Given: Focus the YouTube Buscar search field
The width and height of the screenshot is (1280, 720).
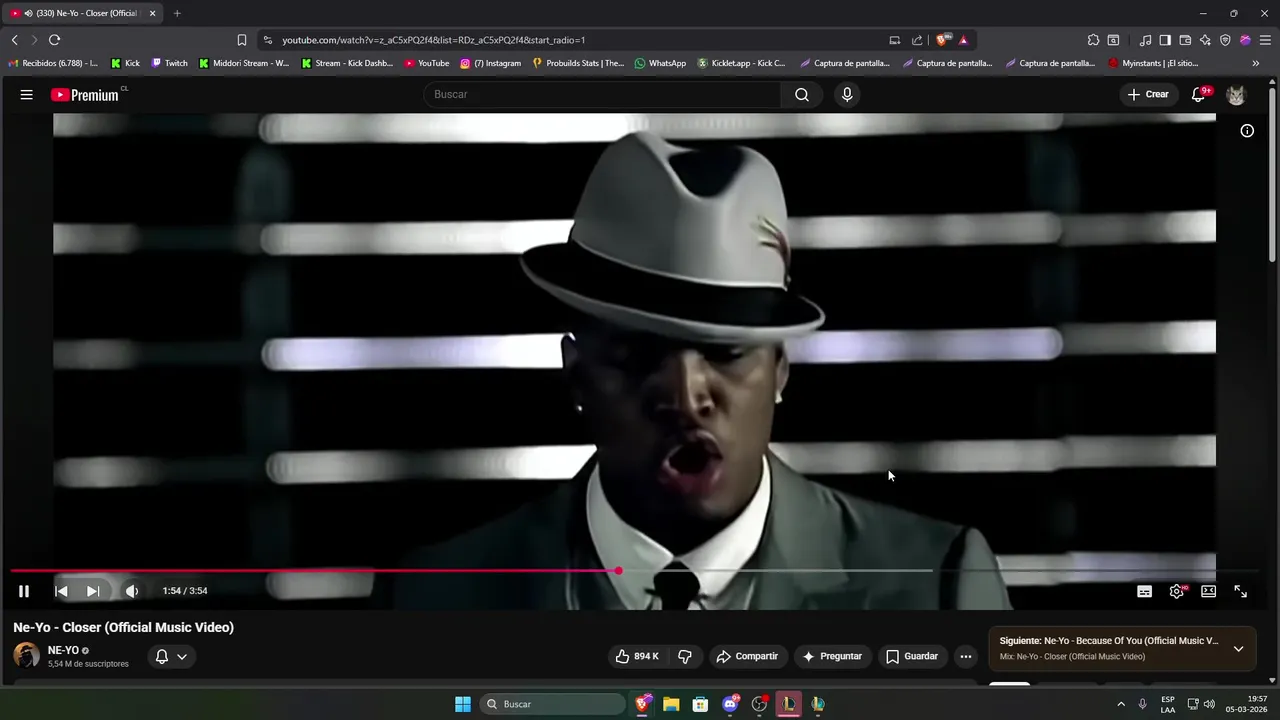Looking at the screenshot, I should coord(602,94).
